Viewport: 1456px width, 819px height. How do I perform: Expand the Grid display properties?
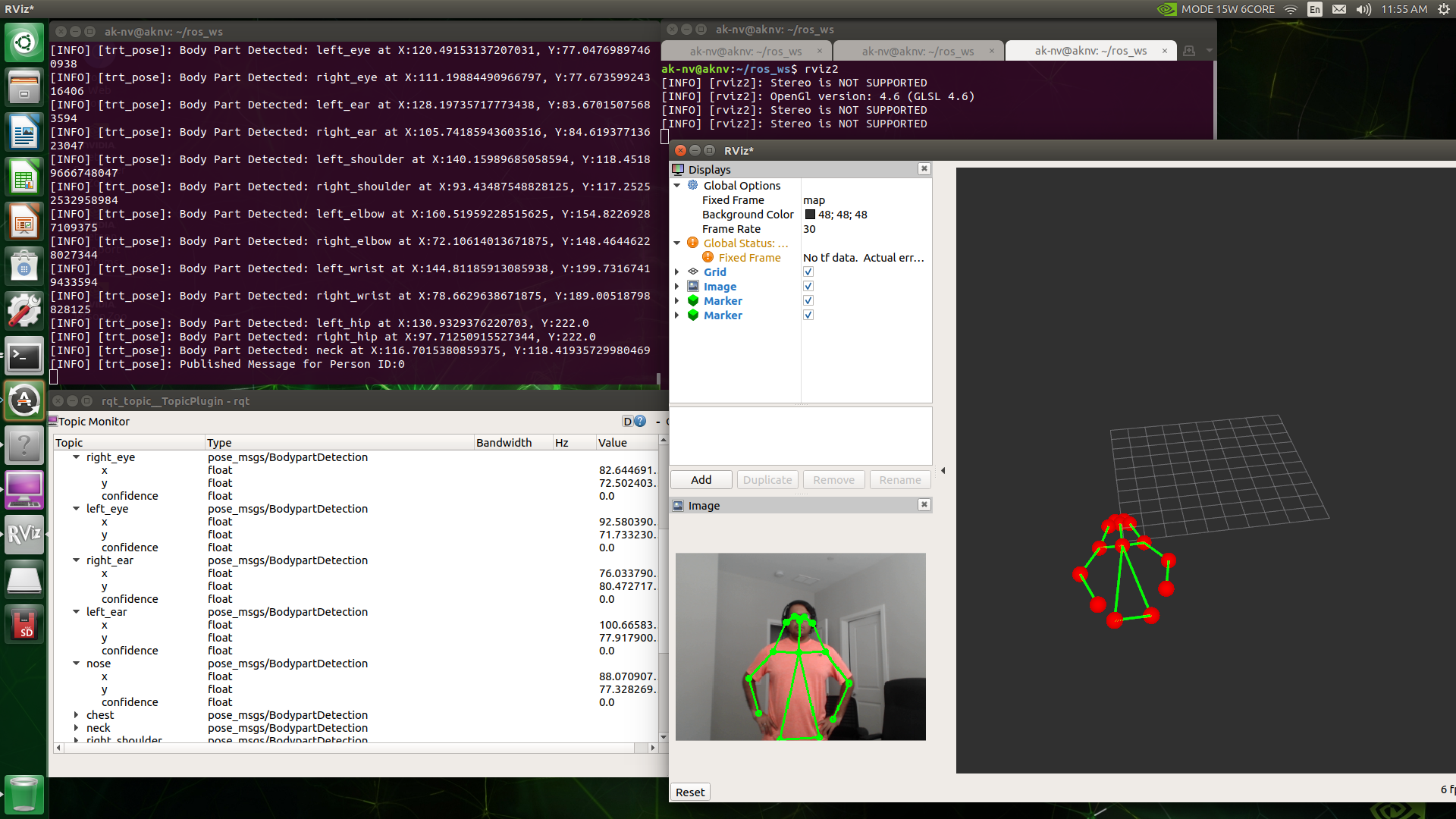pyautogui.click(x=676, y=271)
